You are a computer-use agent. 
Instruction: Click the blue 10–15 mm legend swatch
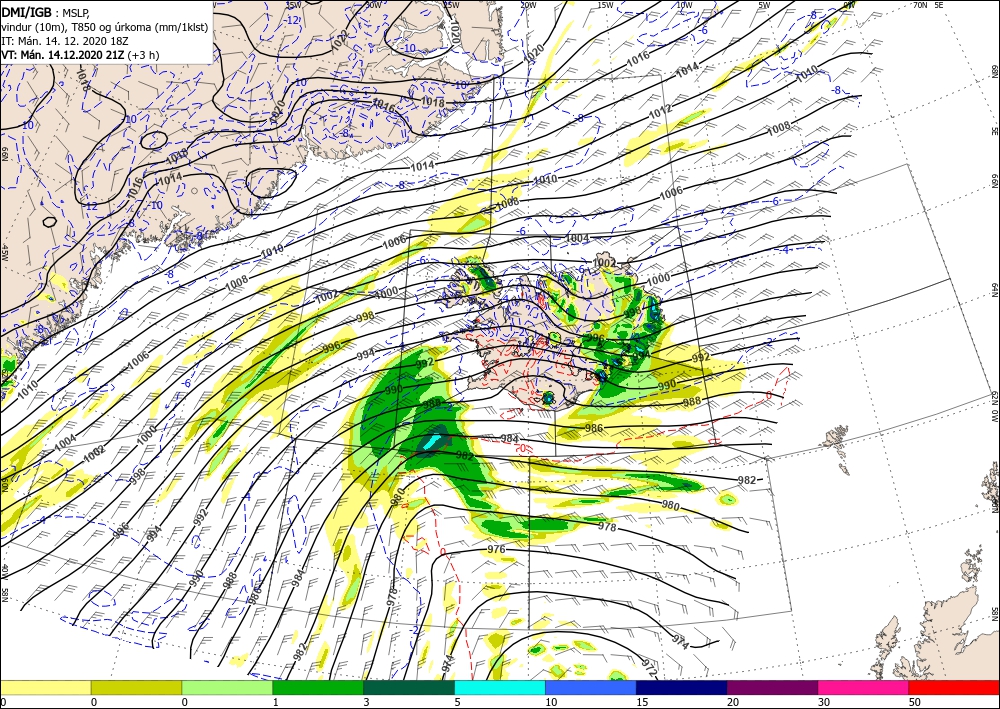[591, 687]
